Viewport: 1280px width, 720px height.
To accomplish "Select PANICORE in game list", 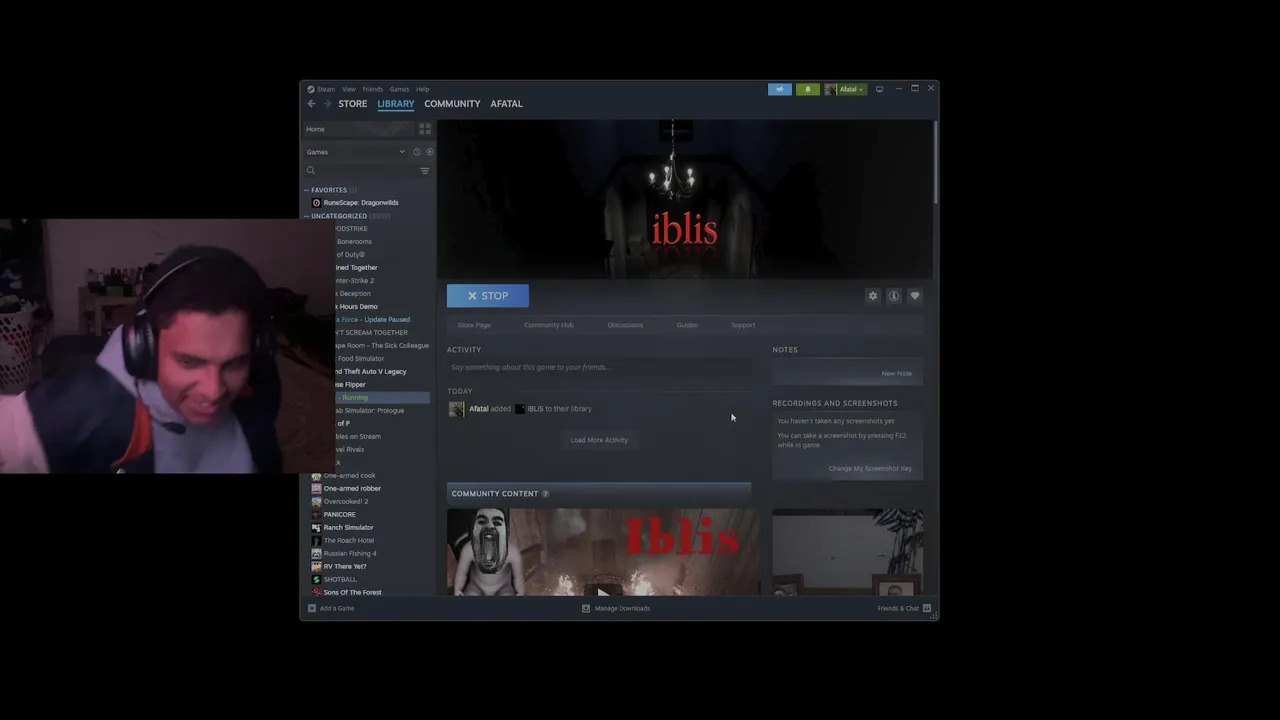I will pos(339,515).
